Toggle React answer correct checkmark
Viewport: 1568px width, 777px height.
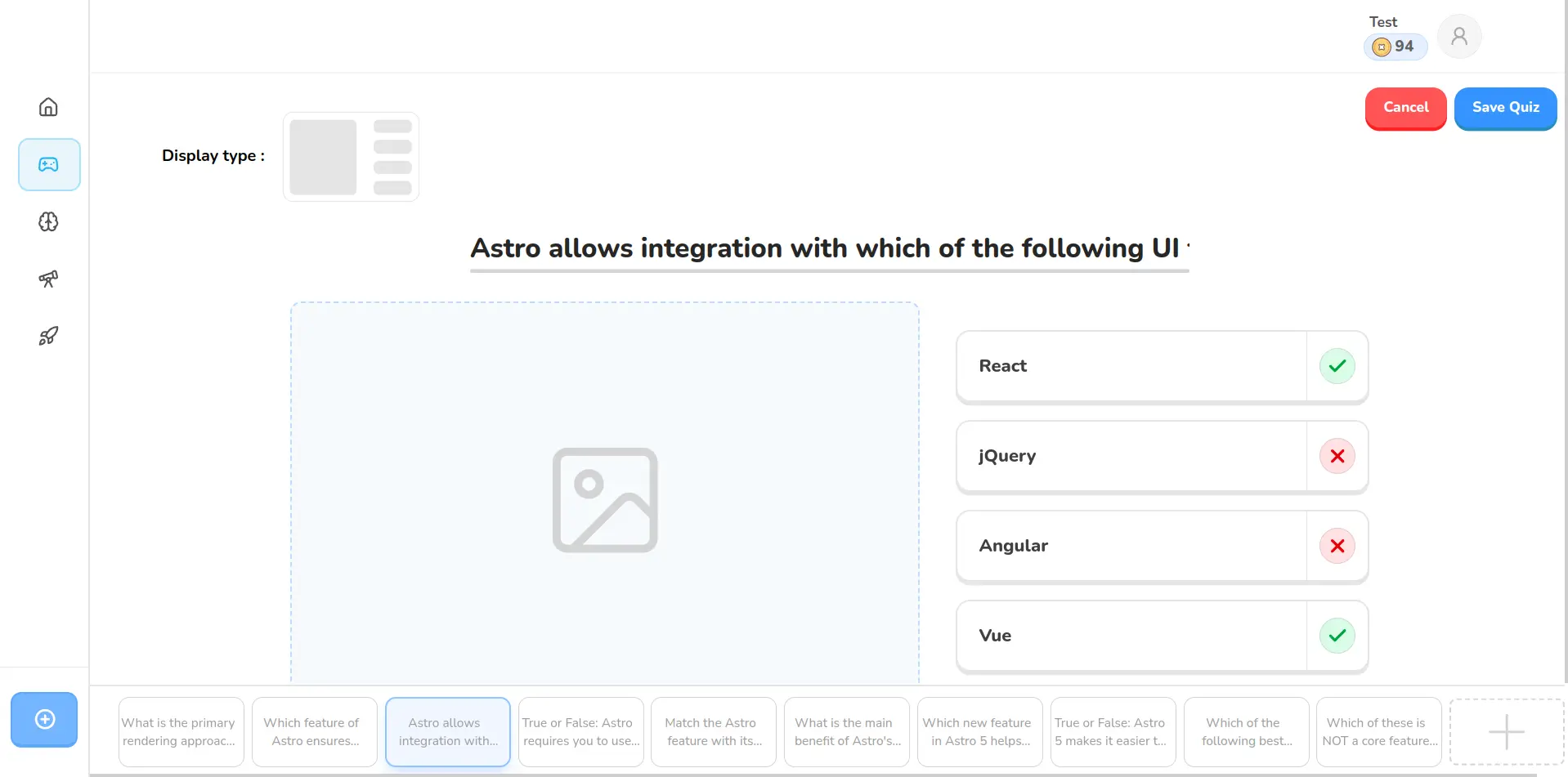coord(1337,366)
